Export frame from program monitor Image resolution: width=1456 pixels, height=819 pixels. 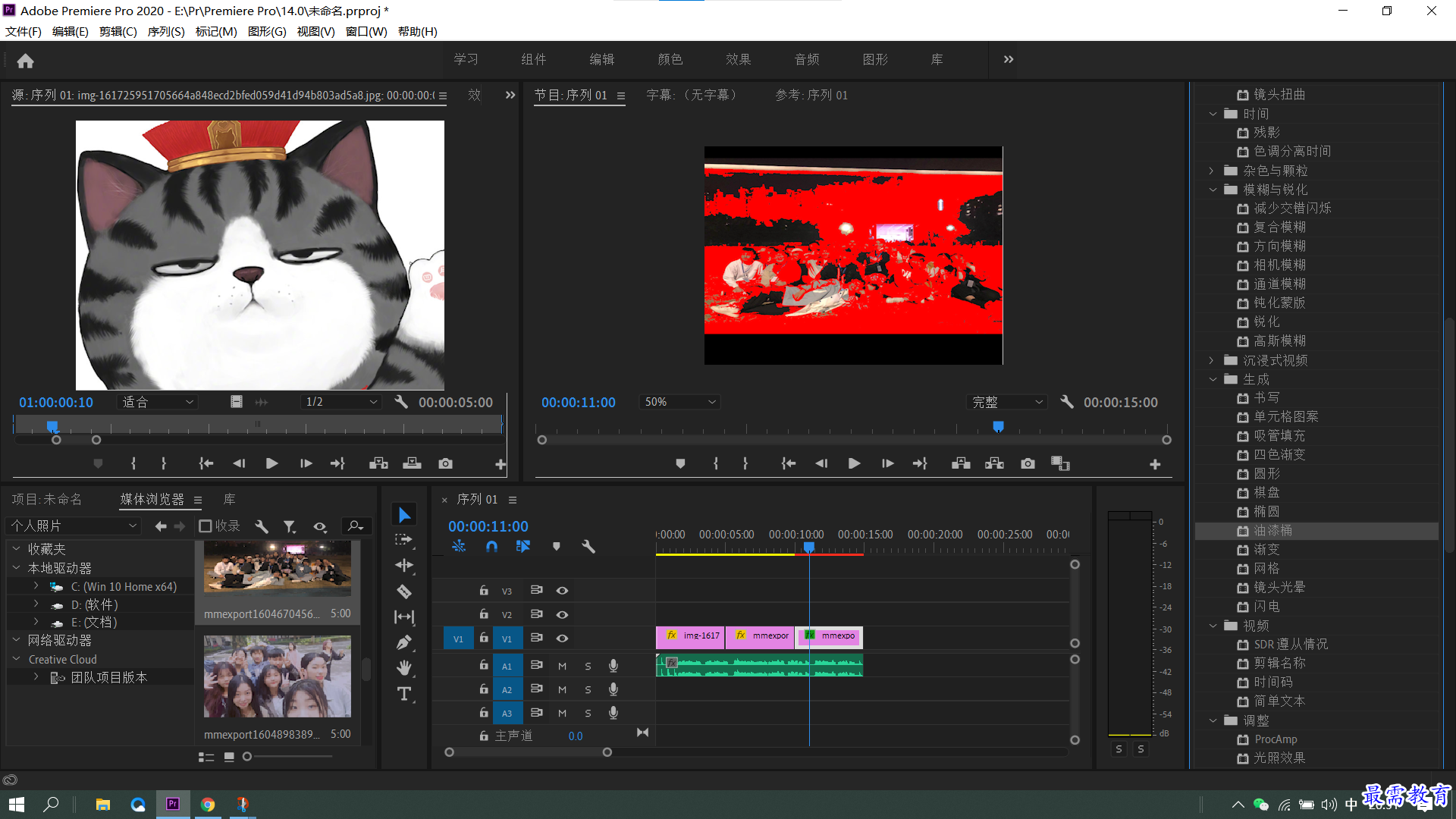(1028, 463)
